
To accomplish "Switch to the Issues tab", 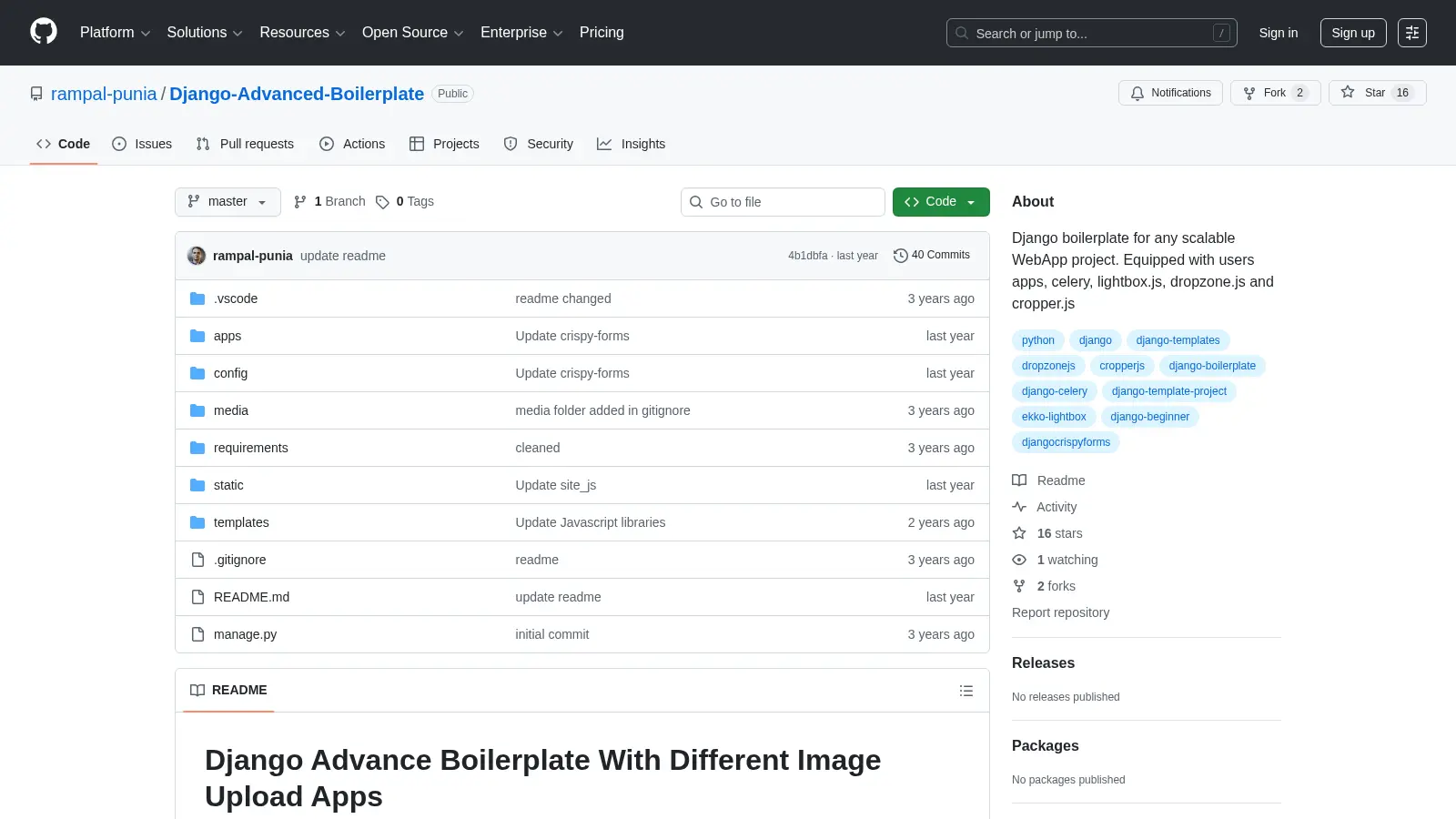I will 142,144.
